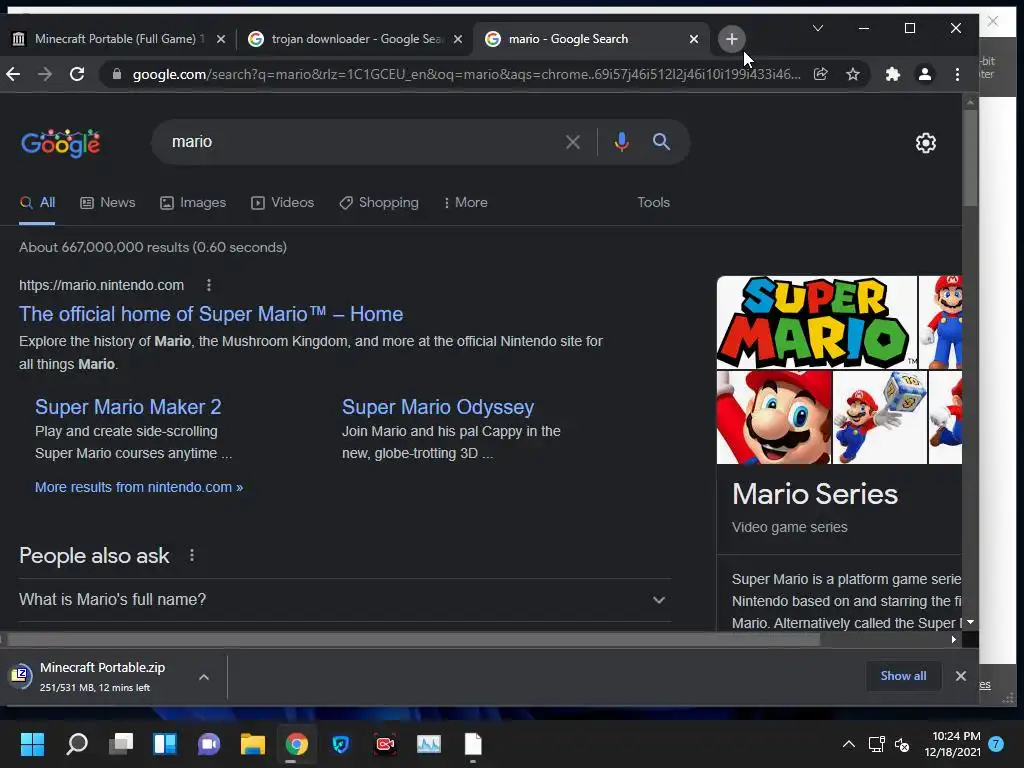Open notification center badge
This screenshot has width=1024, height=768.
click(x=995, y=744)
